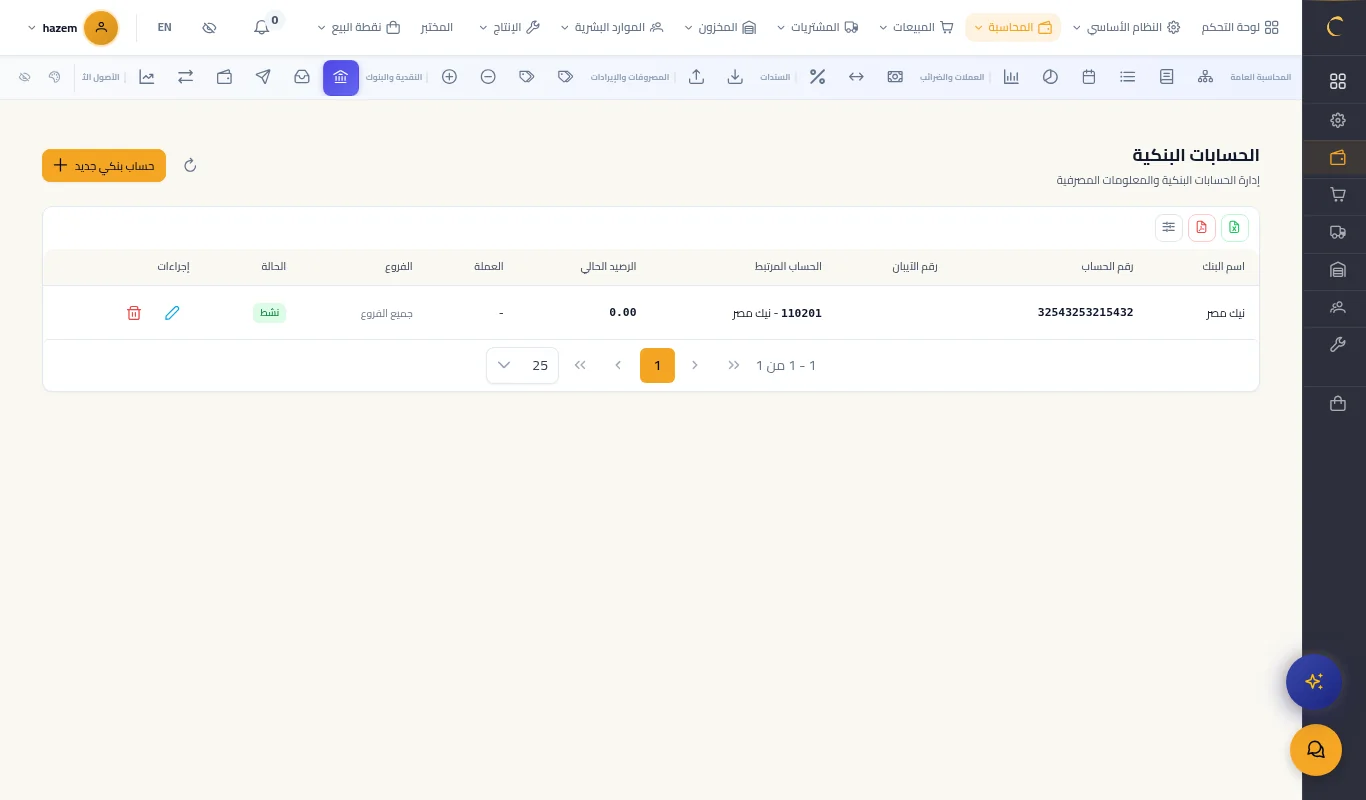The image size is (1366, 800).
Task: Delete the نيك مصر bank account via the trash icon
Action: 134,313
